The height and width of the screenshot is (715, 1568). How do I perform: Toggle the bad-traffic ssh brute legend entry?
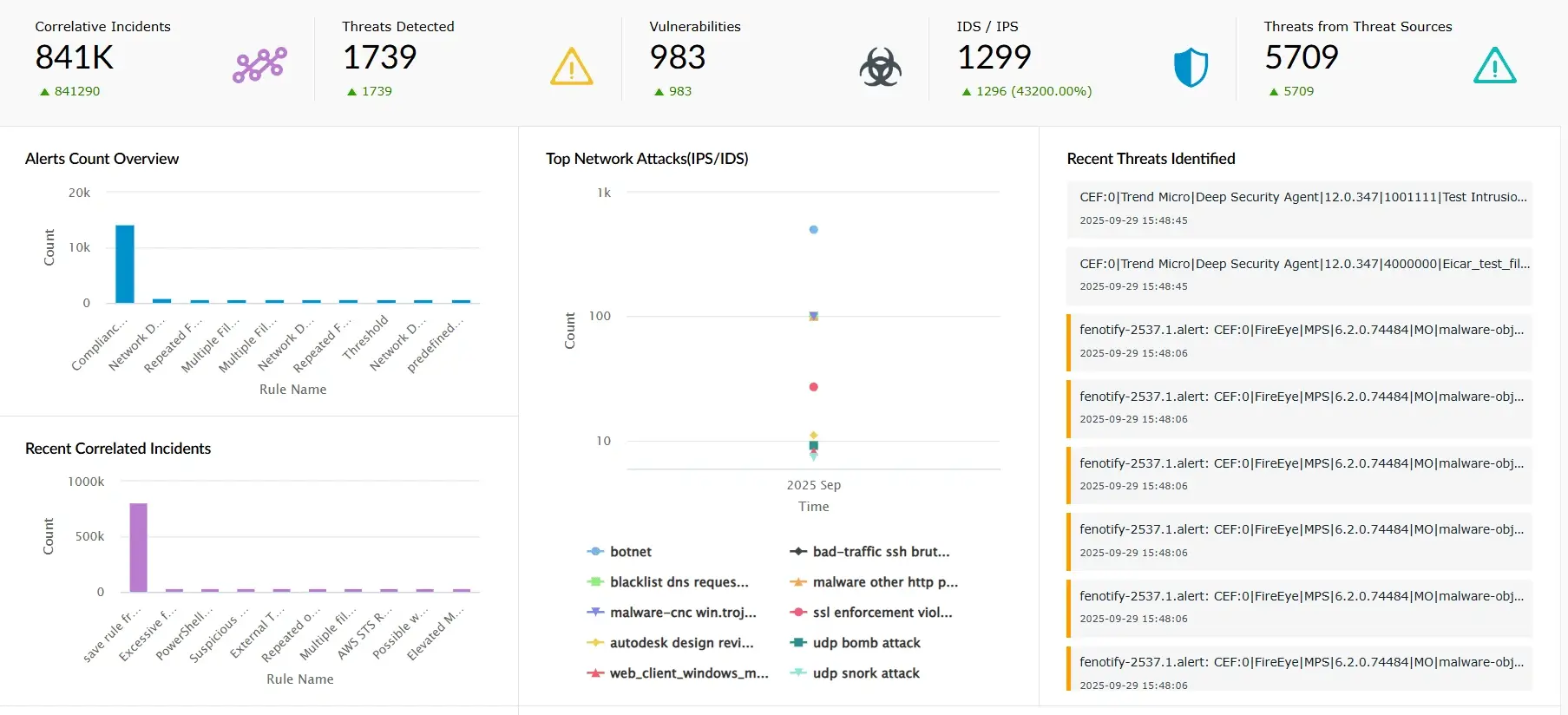(869, 552)
